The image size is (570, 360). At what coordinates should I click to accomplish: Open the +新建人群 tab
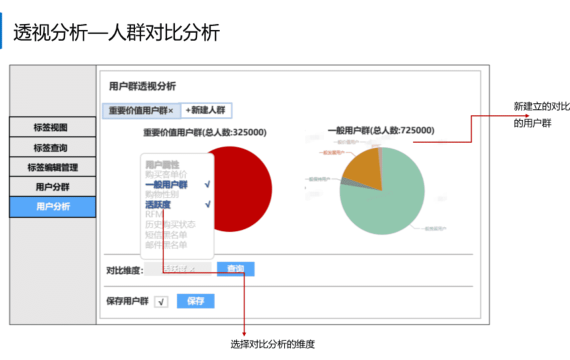point(206,110)
